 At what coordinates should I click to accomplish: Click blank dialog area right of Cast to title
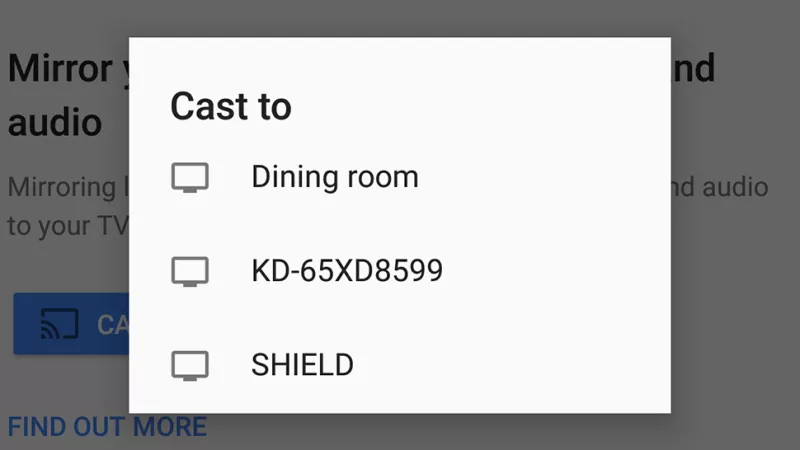(481, 106)
